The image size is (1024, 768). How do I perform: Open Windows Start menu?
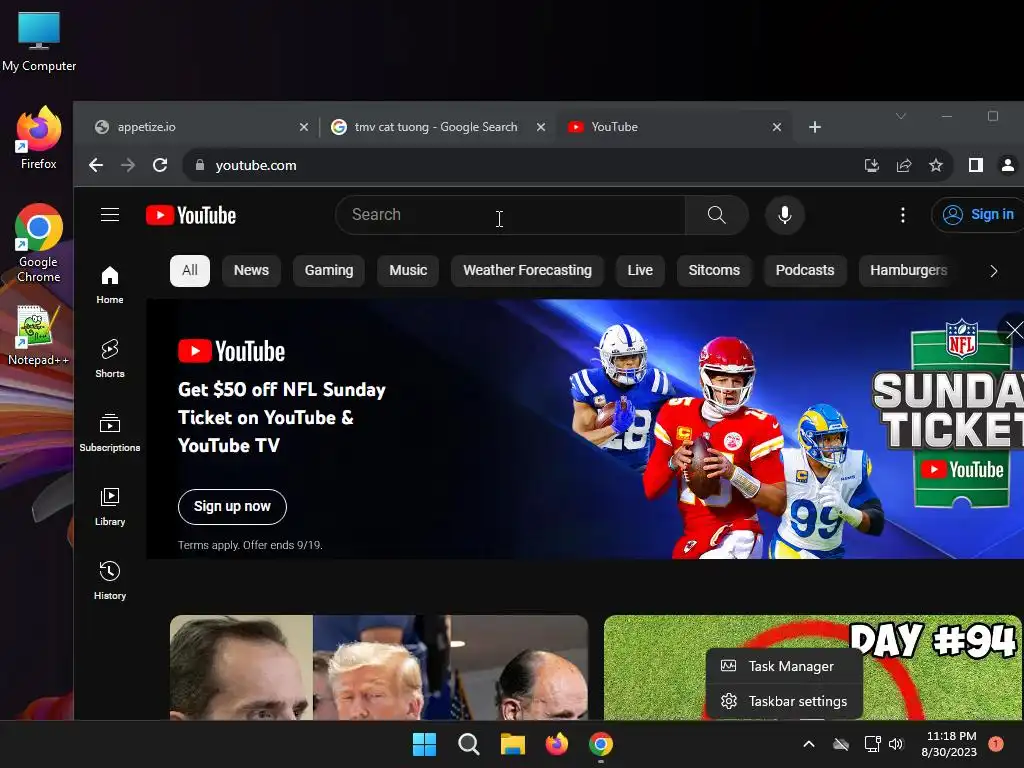[424, 744]
